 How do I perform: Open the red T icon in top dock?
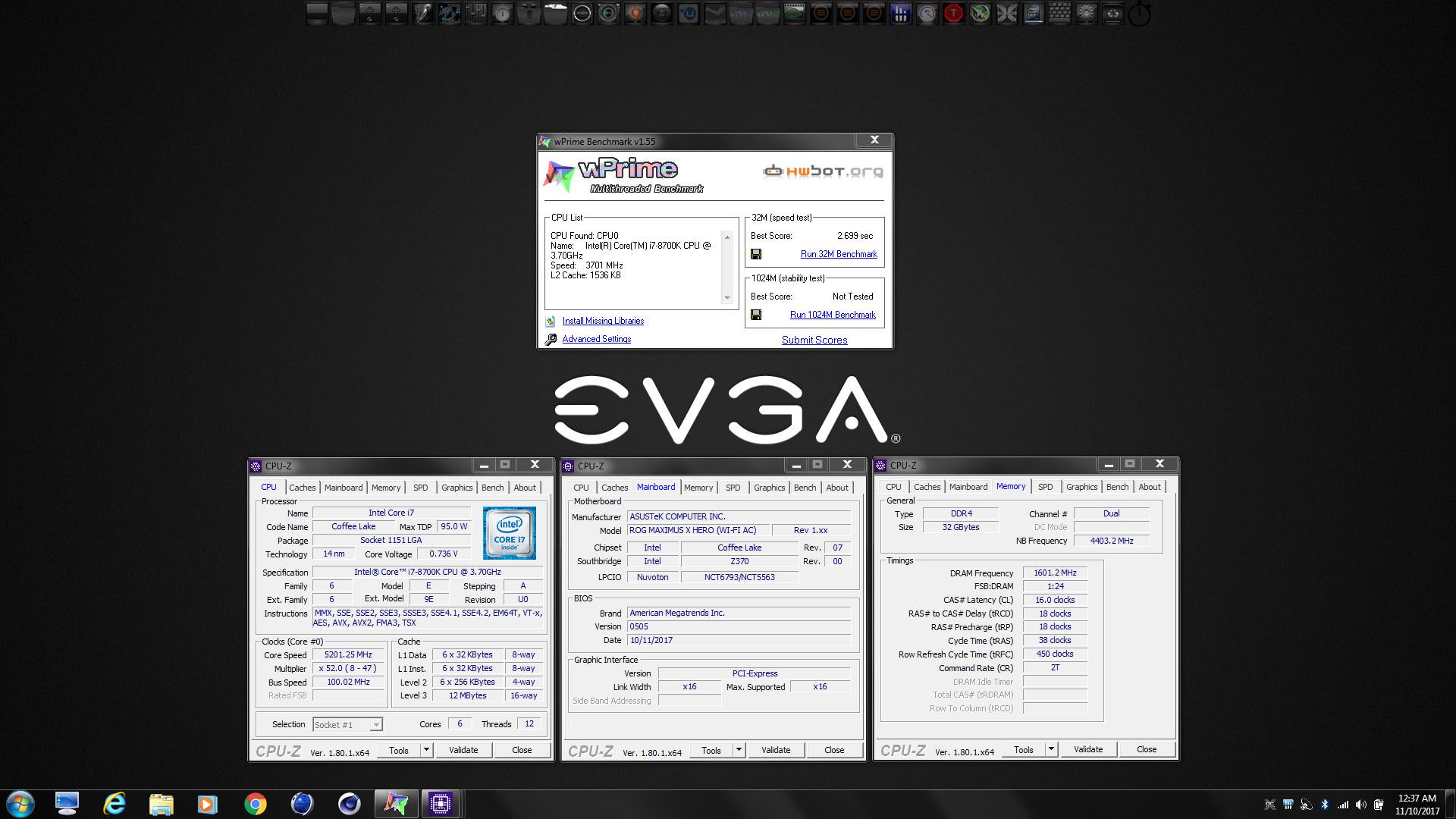pos(952,14)
